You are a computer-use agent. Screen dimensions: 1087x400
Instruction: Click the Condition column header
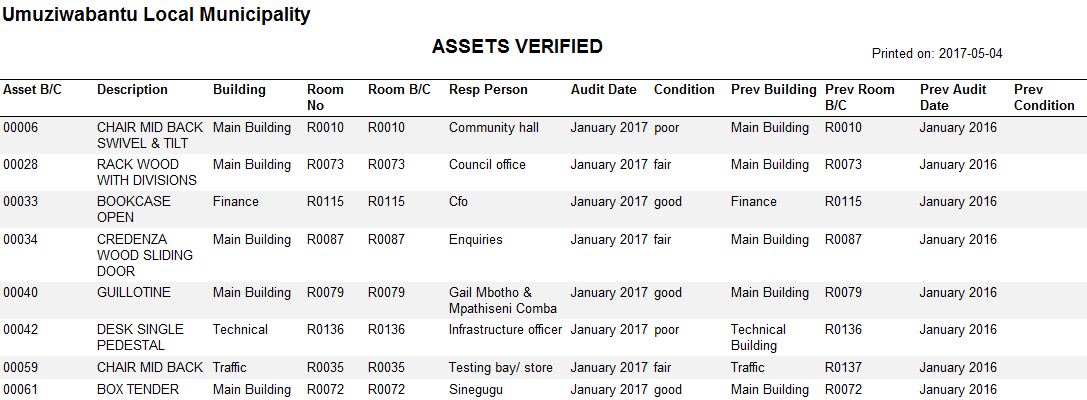point(684,89)
